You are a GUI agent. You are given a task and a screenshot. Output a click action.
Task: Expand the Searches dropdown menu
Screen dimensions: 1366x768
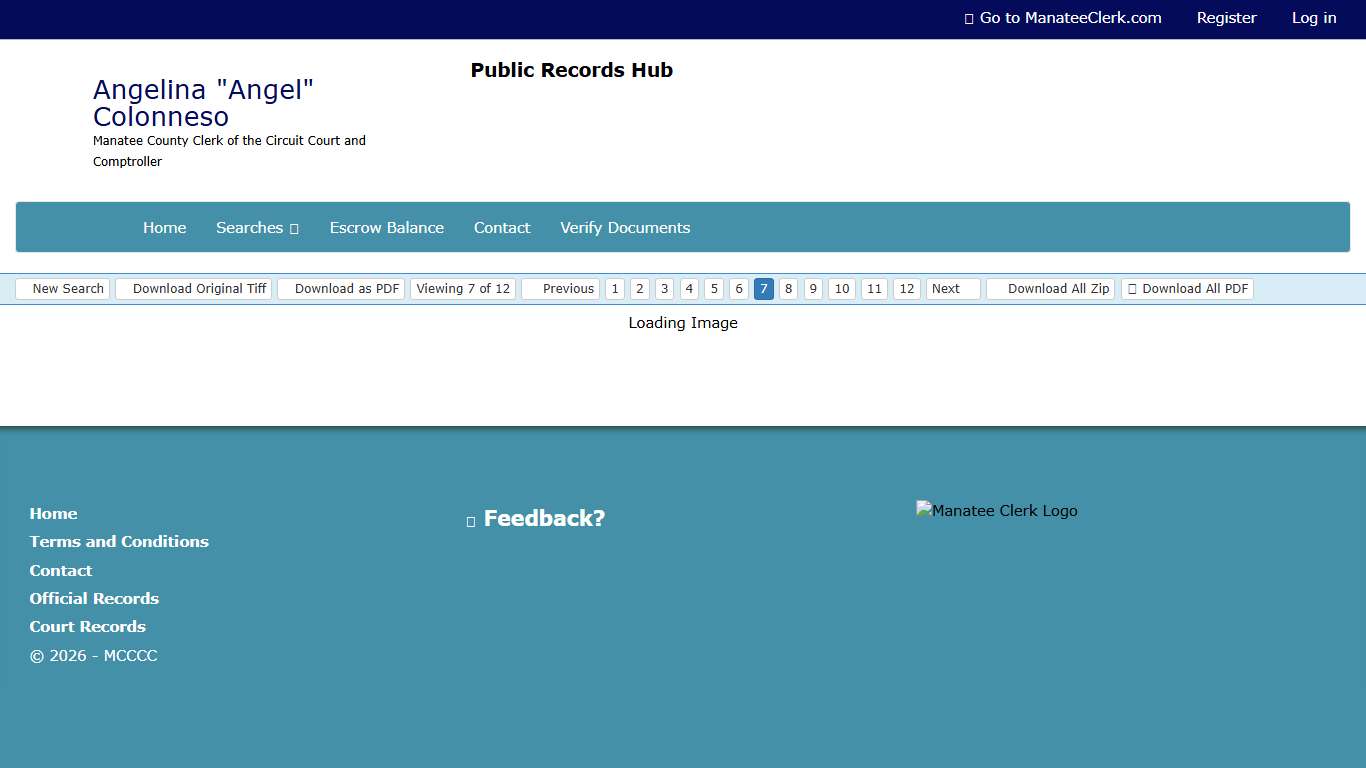[x=257, y=227]
